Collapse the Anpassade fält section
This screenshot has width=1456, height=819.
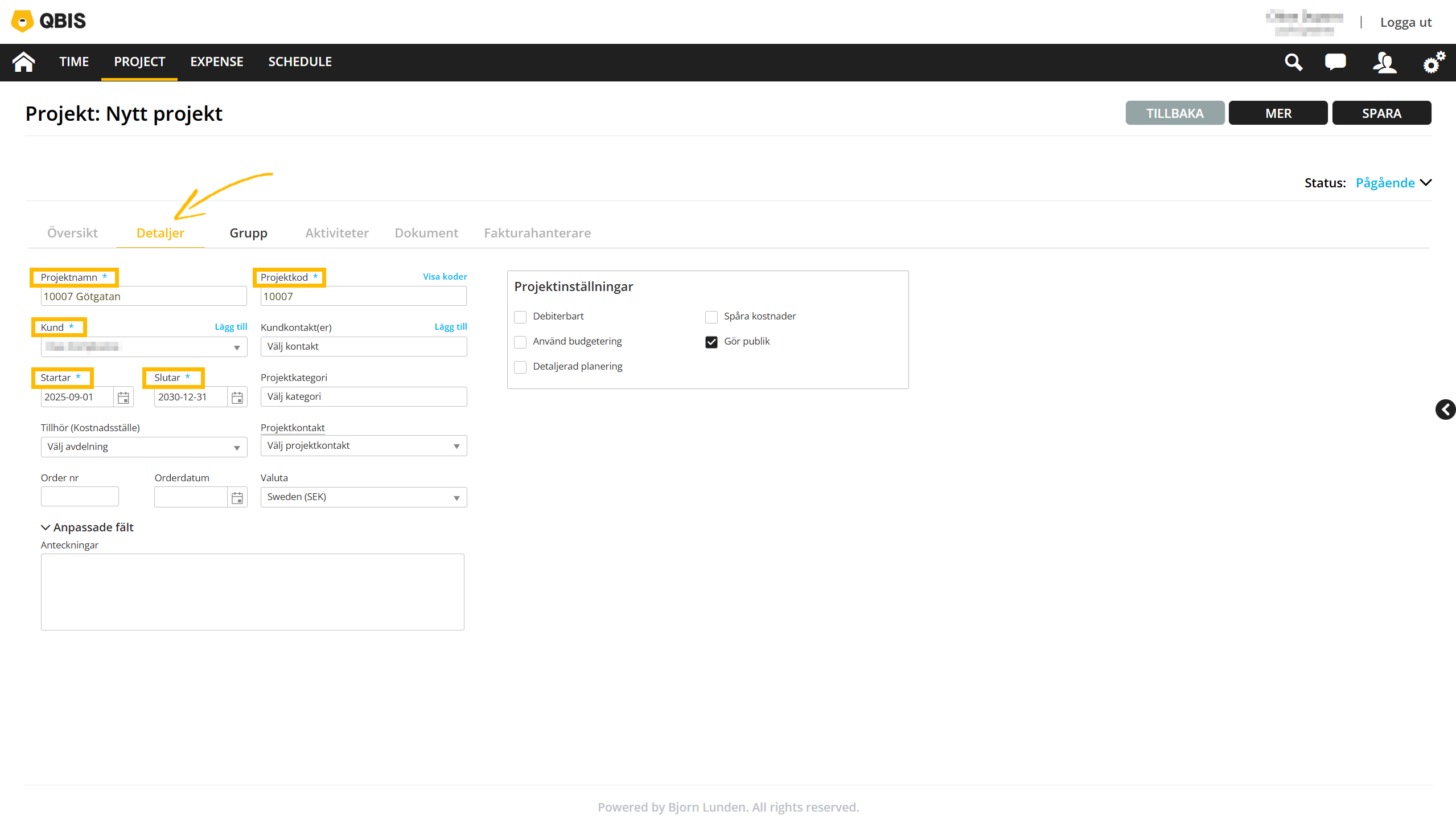(x=87, y=527)
